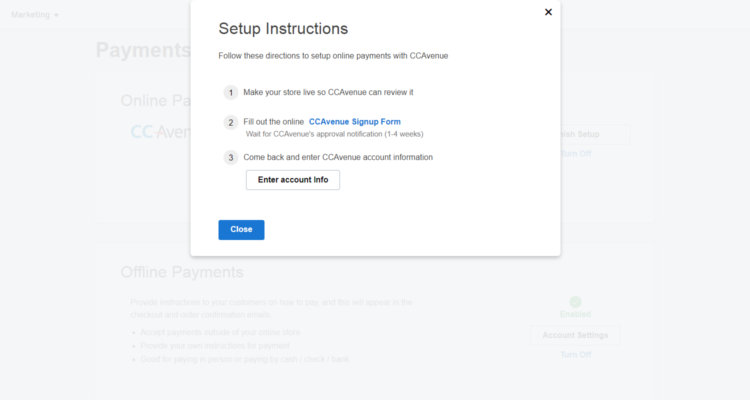
Task: Click Turn Off under Online Payments
Action: click(x=576, y=154)
